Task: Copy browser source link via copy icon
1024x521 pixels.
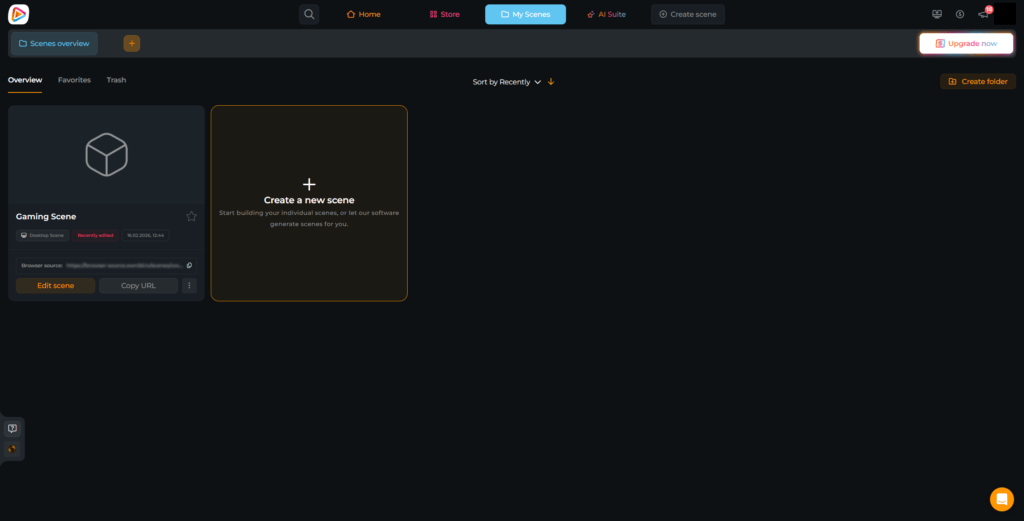Action: 189,265
